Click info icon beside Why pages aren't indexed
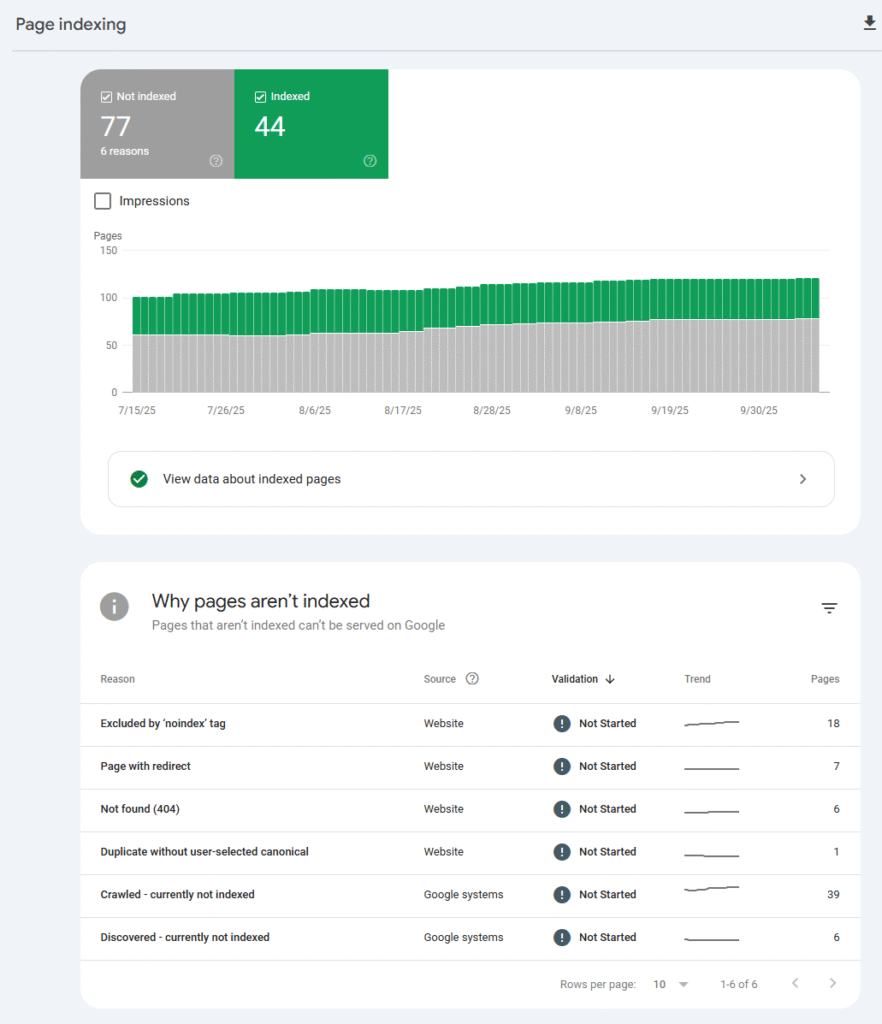 pos(113,606)
